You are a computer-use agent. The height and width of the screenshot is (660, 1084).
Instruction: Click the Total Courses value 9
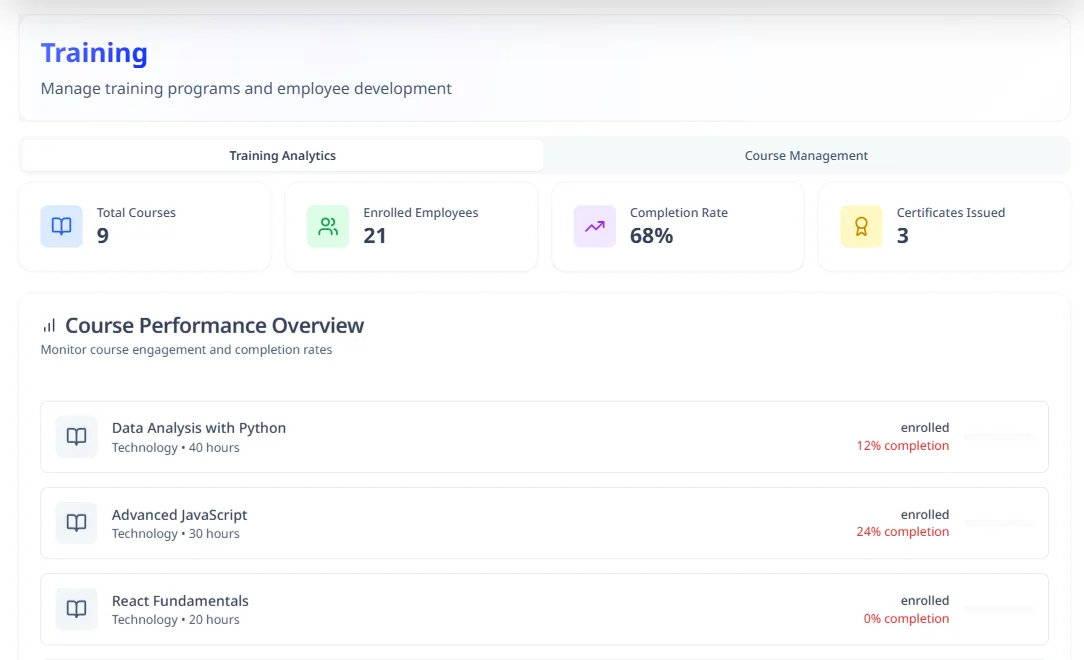click(x=103, y=236)
